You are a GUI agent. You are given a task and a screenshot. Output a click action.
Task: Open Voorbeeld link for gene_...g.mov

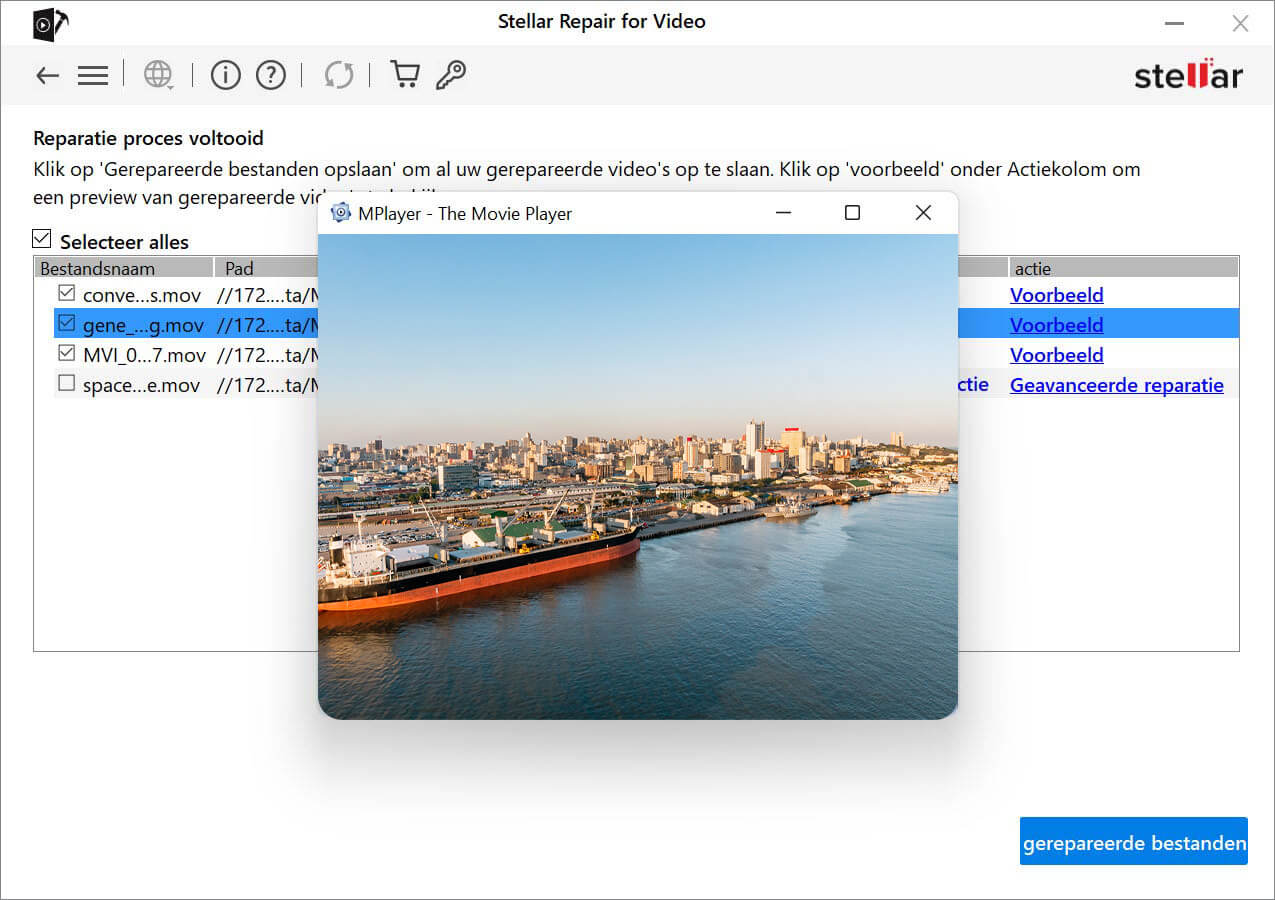1056,325
